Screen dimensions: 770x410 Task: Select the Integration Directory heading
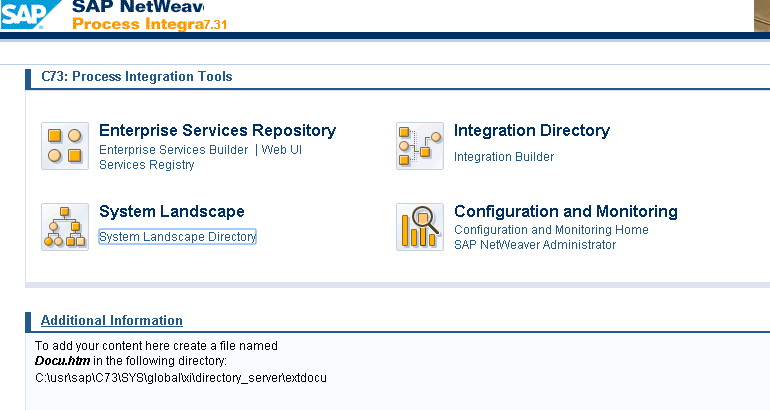pos(531,131)
